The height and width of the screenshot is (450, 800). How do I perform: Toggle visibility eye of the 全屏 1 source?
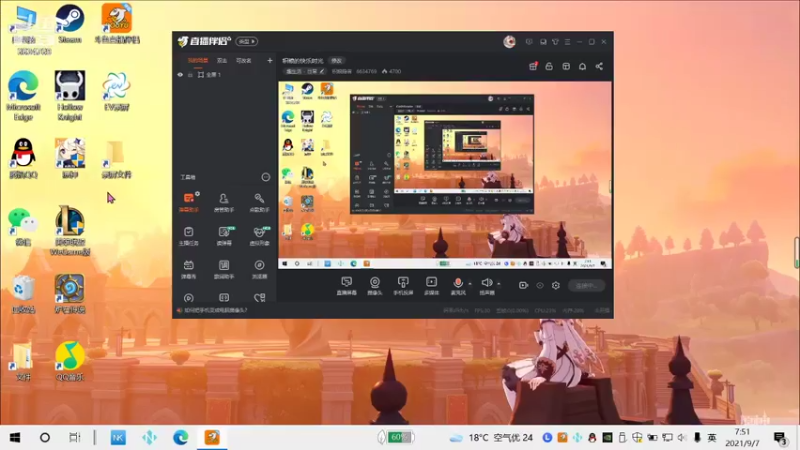[180, 75]
